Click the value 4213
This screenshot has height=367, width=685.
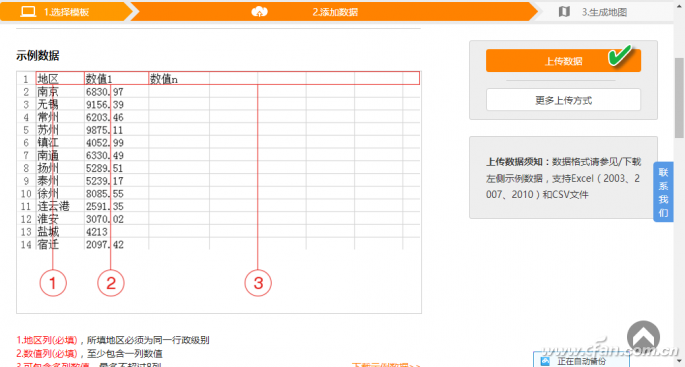(97, 232)
